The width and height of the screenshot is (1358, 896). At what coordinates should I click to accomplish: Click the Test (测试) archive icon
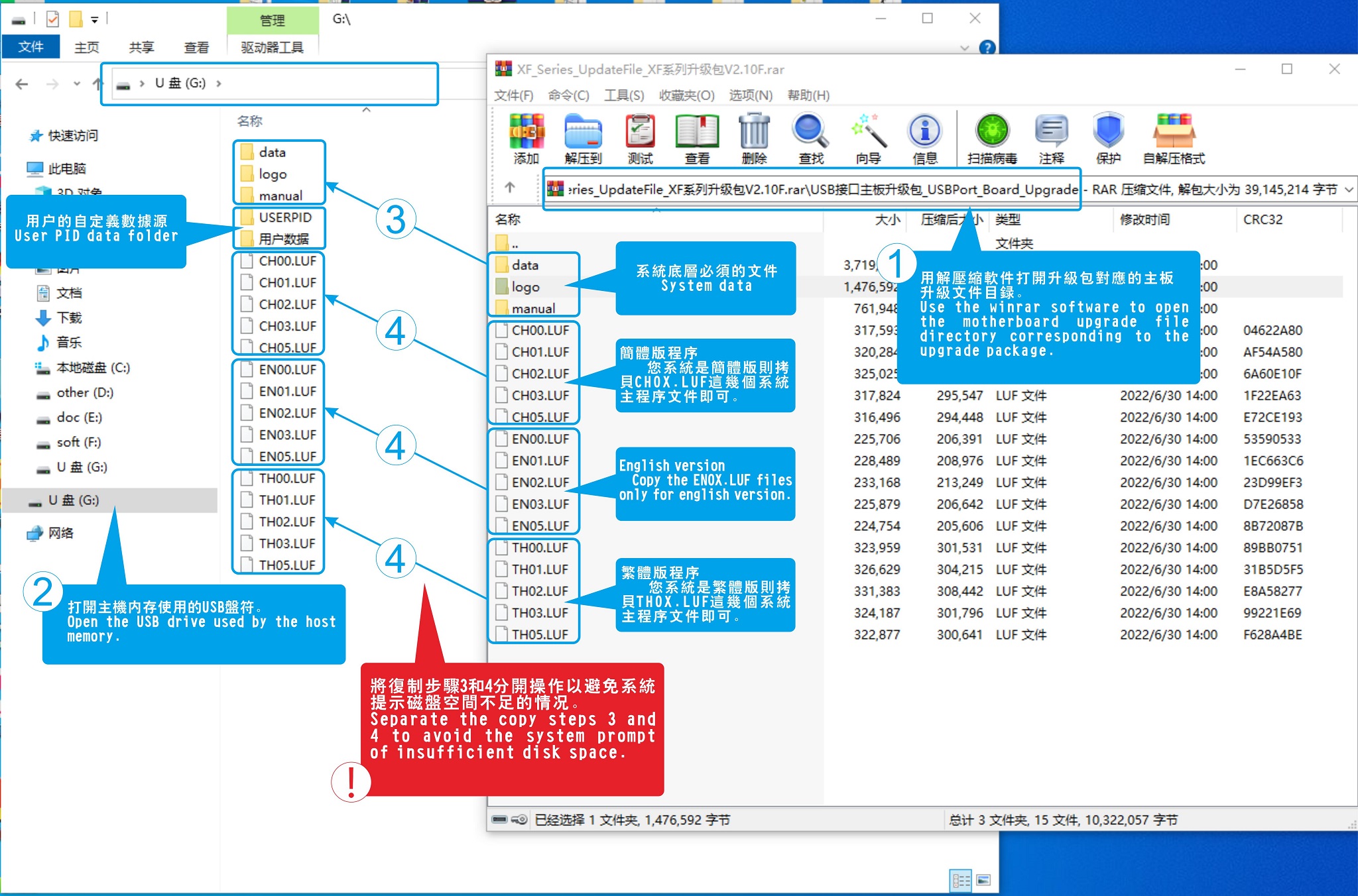click(640, 132)
